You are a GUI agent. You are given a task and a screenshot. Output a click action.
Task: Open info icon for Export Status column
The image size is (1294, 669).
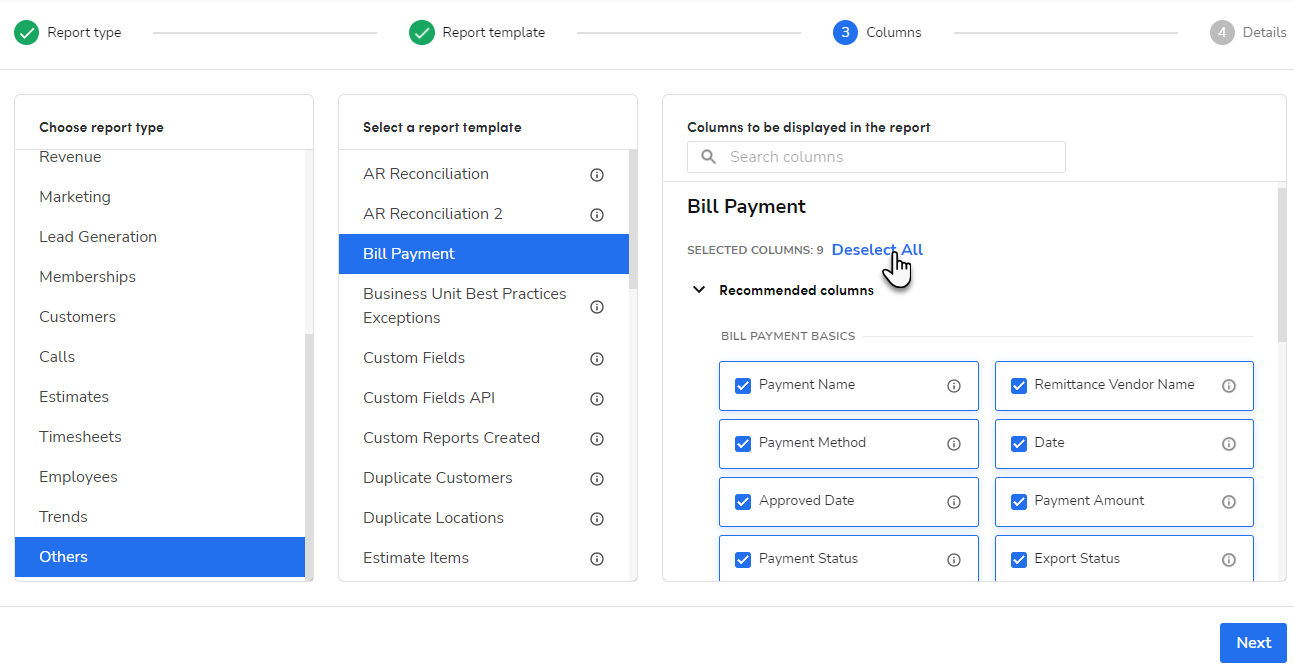tap(1229, 560)
